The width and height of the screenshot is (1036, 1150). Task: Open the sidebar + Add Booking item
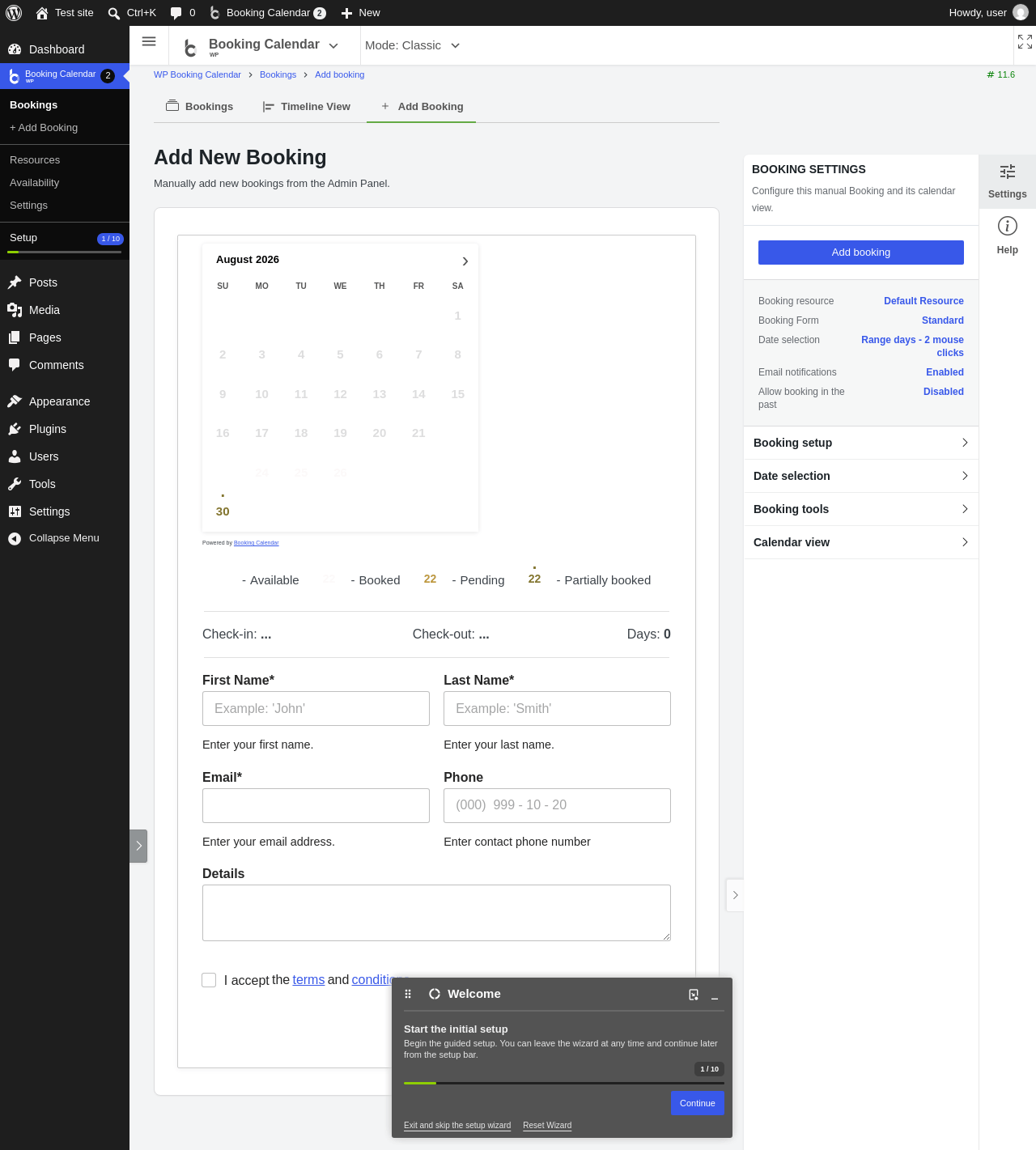(x=44, y=128)
